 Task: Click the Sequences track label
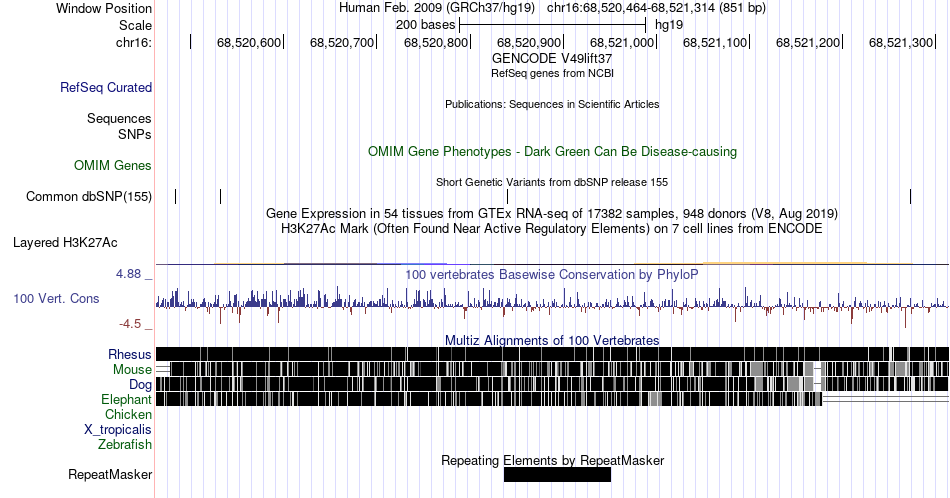click(119, 118)
